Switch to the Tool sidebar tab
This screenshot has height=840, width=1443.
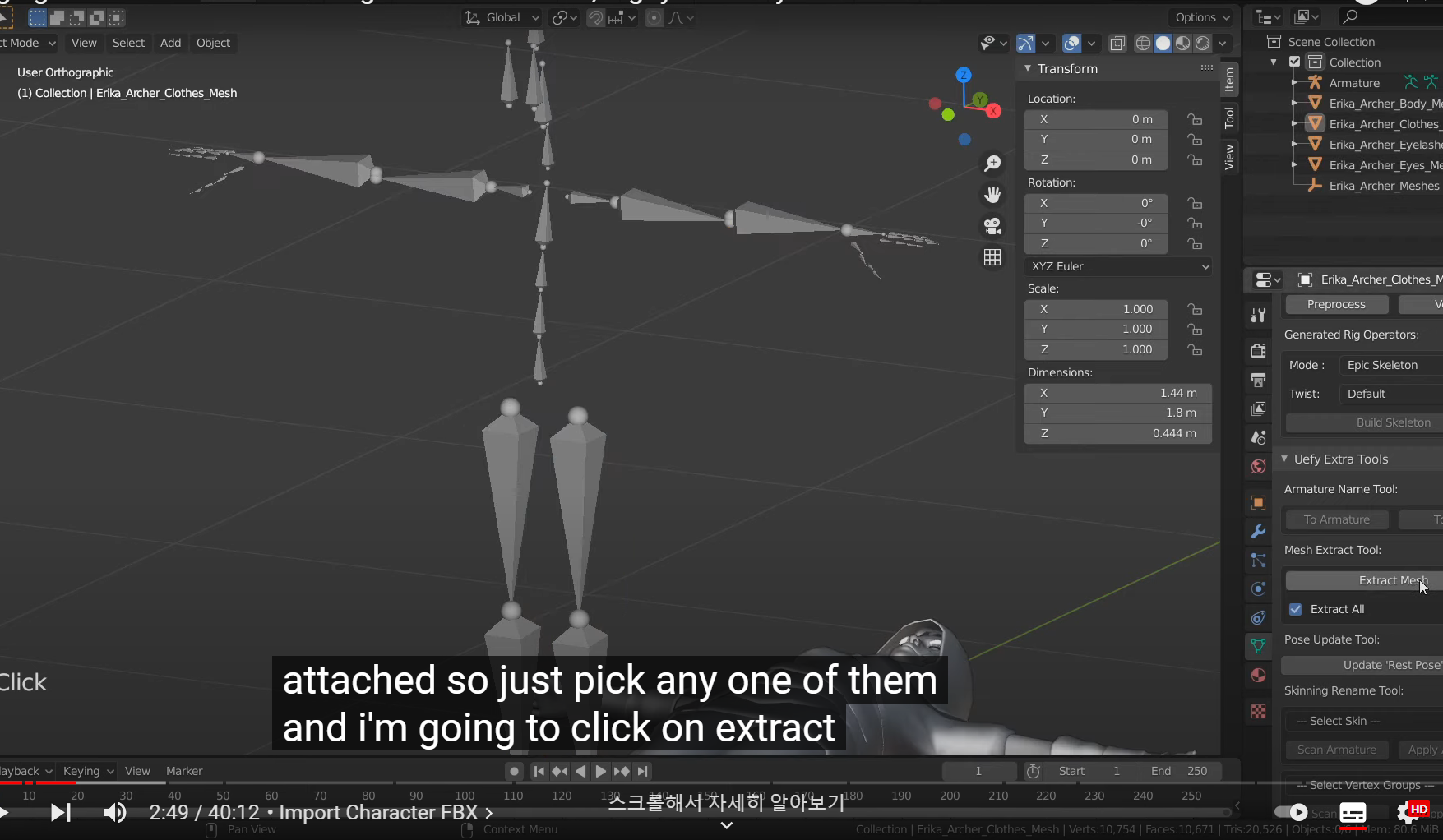tap(1229, 118)
